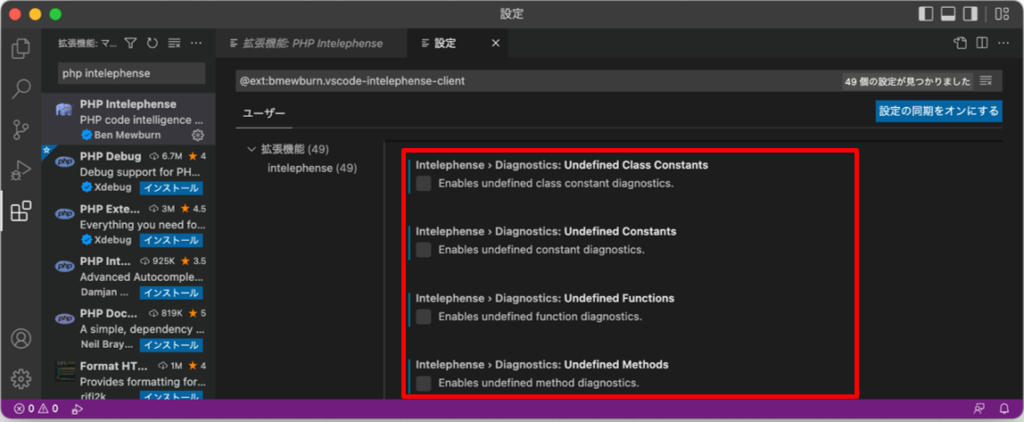The height and width of the screenshot is (422, 1024).
Task: Open the Source Control view
Action: coord(21,129)
